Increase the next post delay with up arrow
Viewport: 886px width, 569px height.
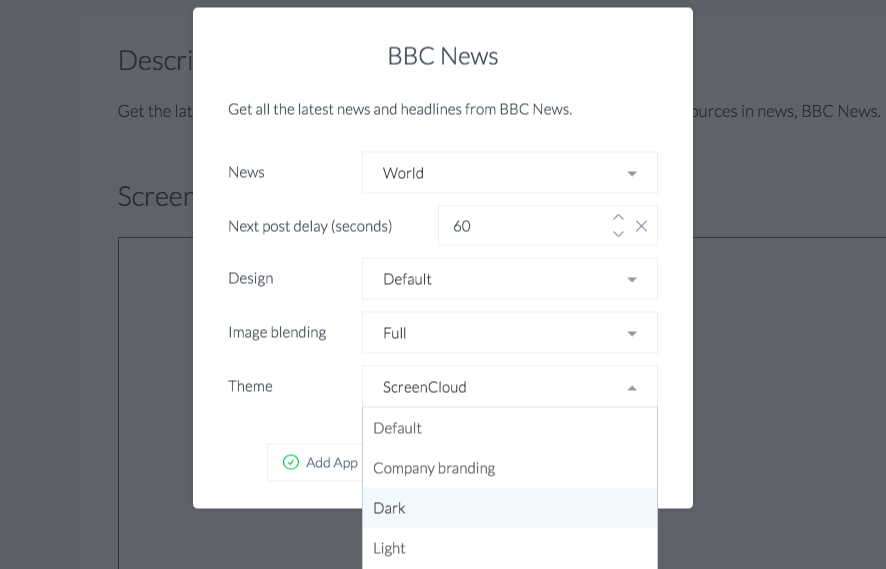click(618, 218)
